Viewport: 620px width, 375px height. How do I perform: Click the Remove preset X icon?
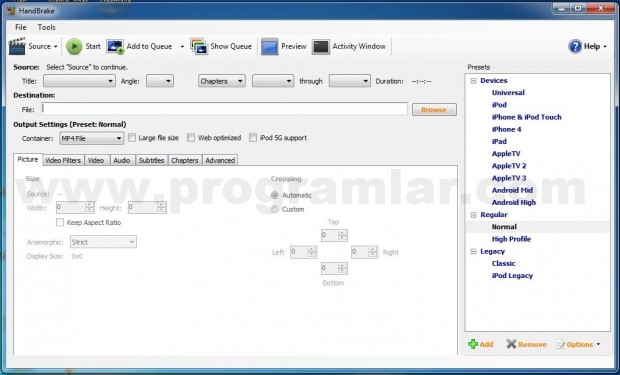[511, 344]
